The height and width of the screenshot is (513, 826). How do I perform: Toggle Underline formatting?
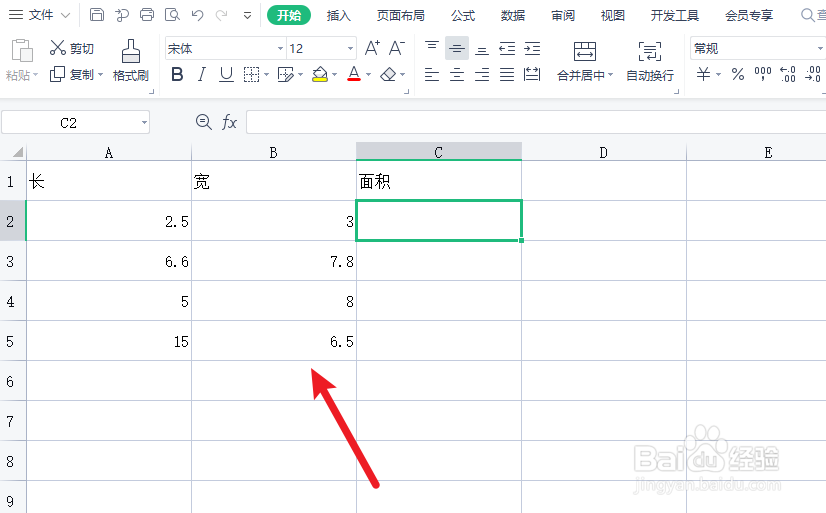[x=226, y=75]
